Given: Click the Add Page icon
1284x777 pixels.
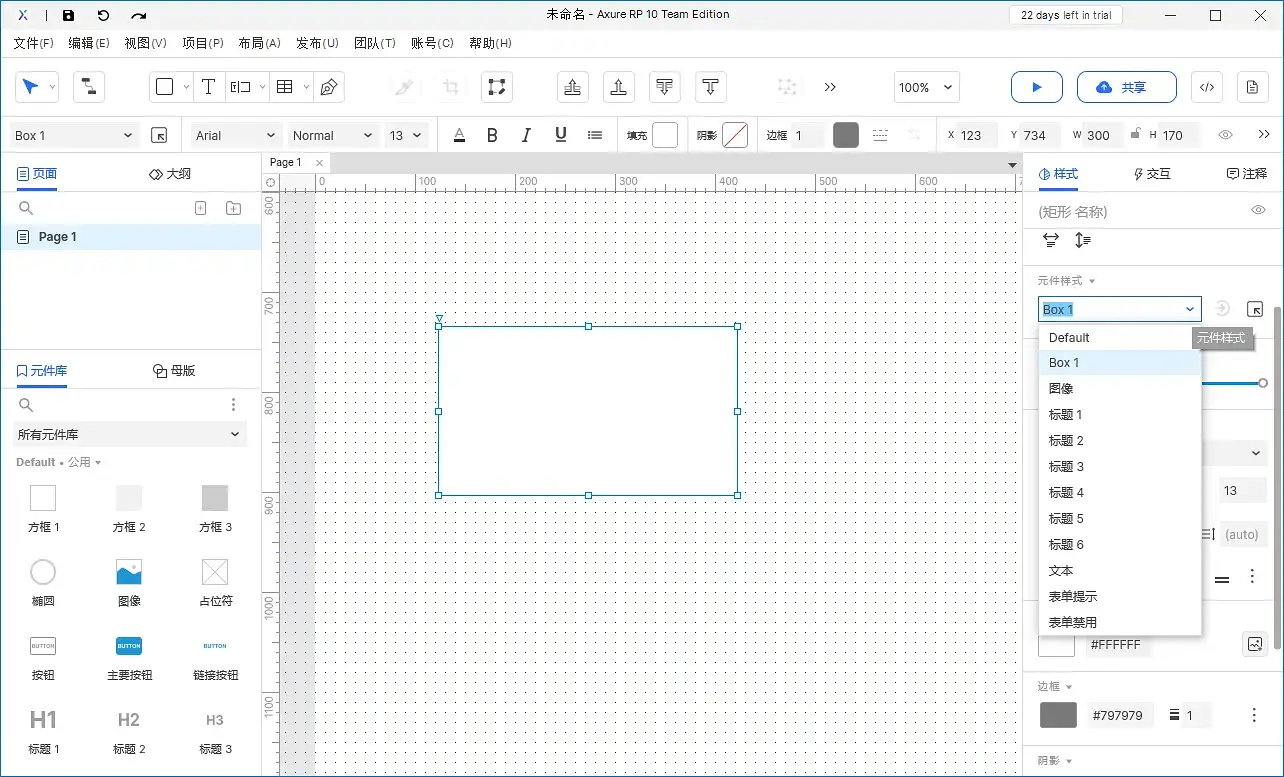Looking at the screenshot, I should (200, 208).
